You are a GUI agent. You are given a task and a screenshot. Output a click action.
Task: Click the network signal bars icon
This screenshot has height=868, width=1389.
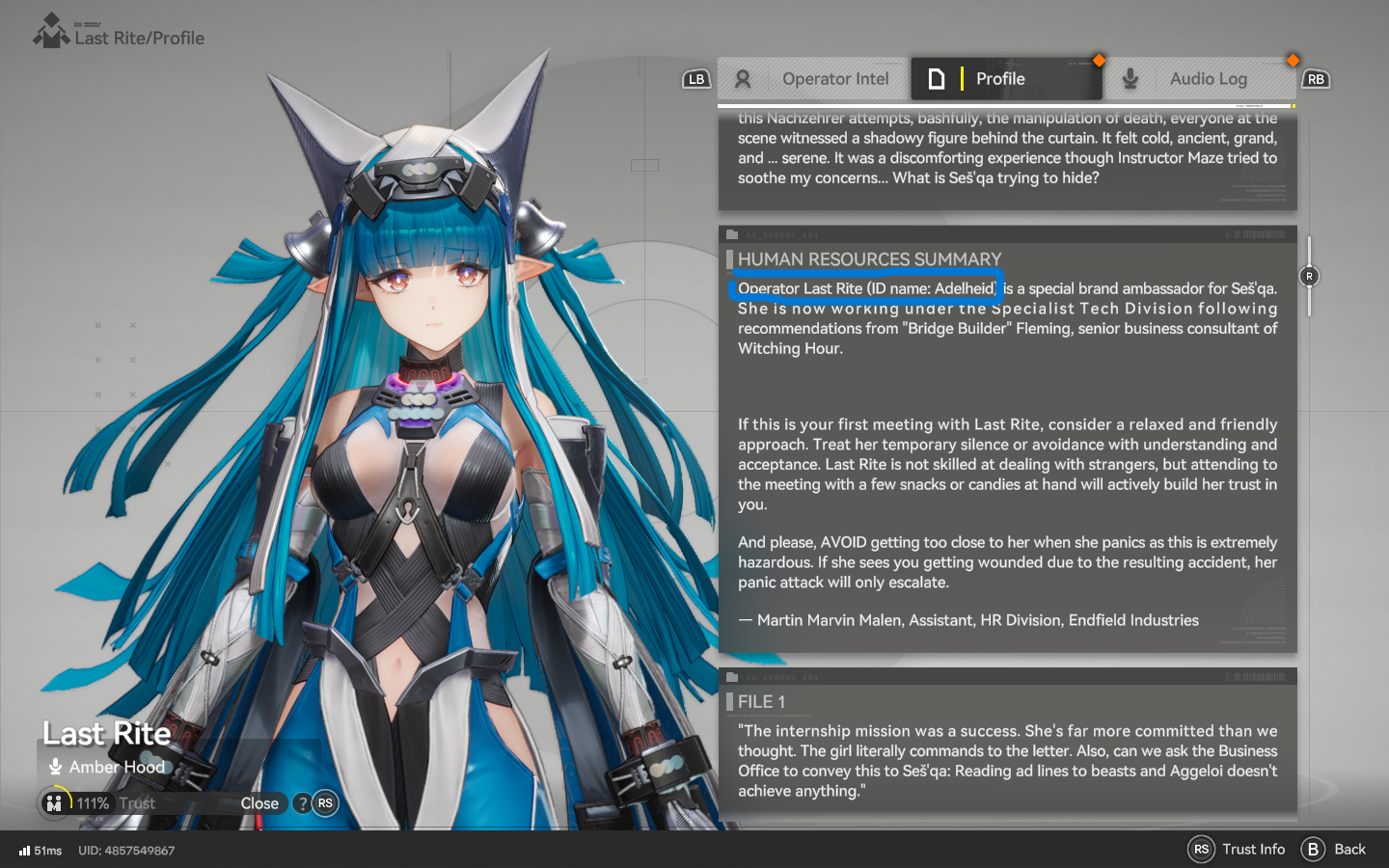(x=24, y=851)
